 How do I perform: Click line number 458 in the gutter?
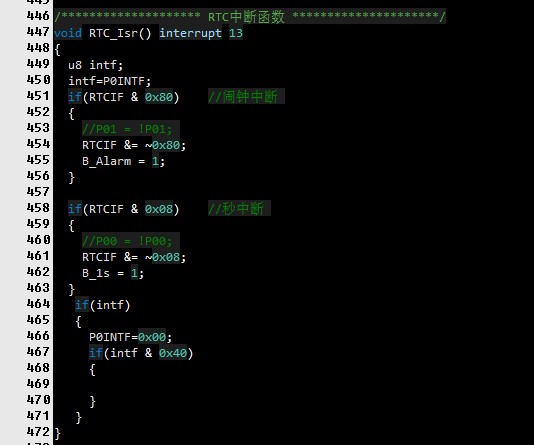pyautogui.click(x=38, y=208)
